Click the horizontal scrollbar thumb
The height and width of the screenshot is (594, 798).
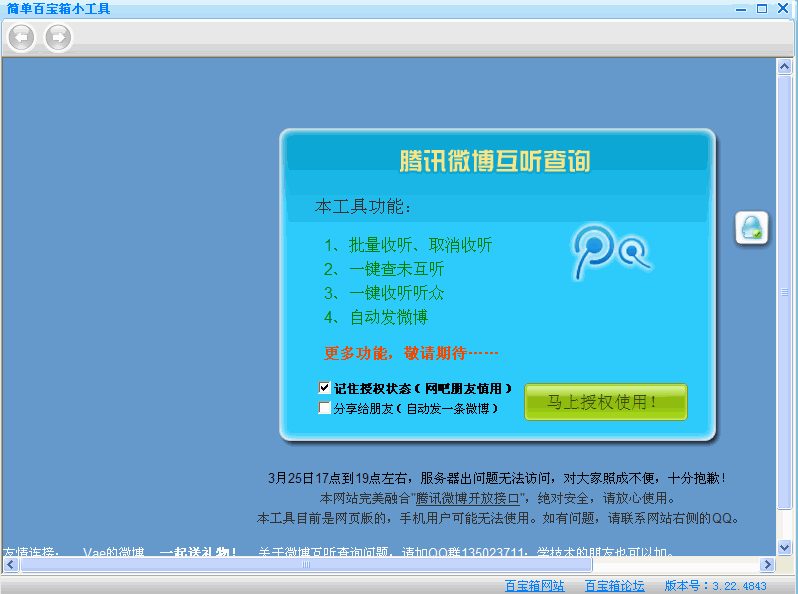tap(306, 564)
